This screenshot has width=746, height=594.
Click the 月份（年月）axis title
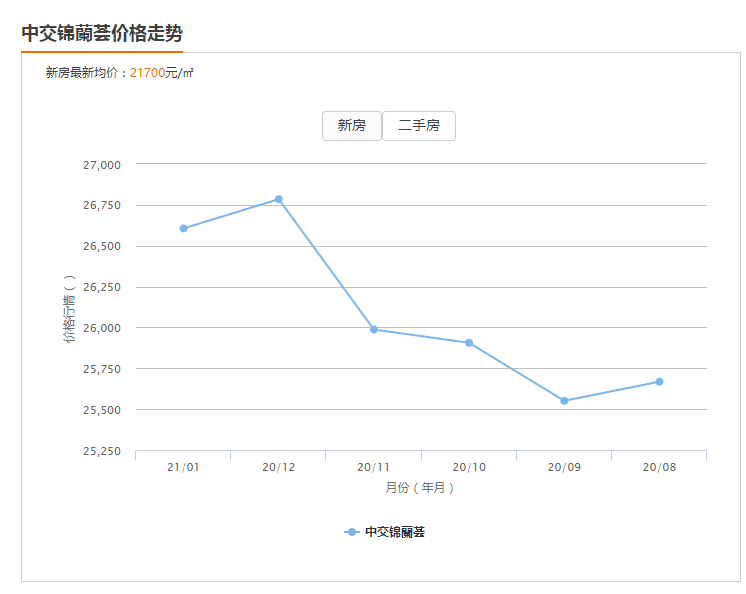pyautogui.click(x=420, y=488)
